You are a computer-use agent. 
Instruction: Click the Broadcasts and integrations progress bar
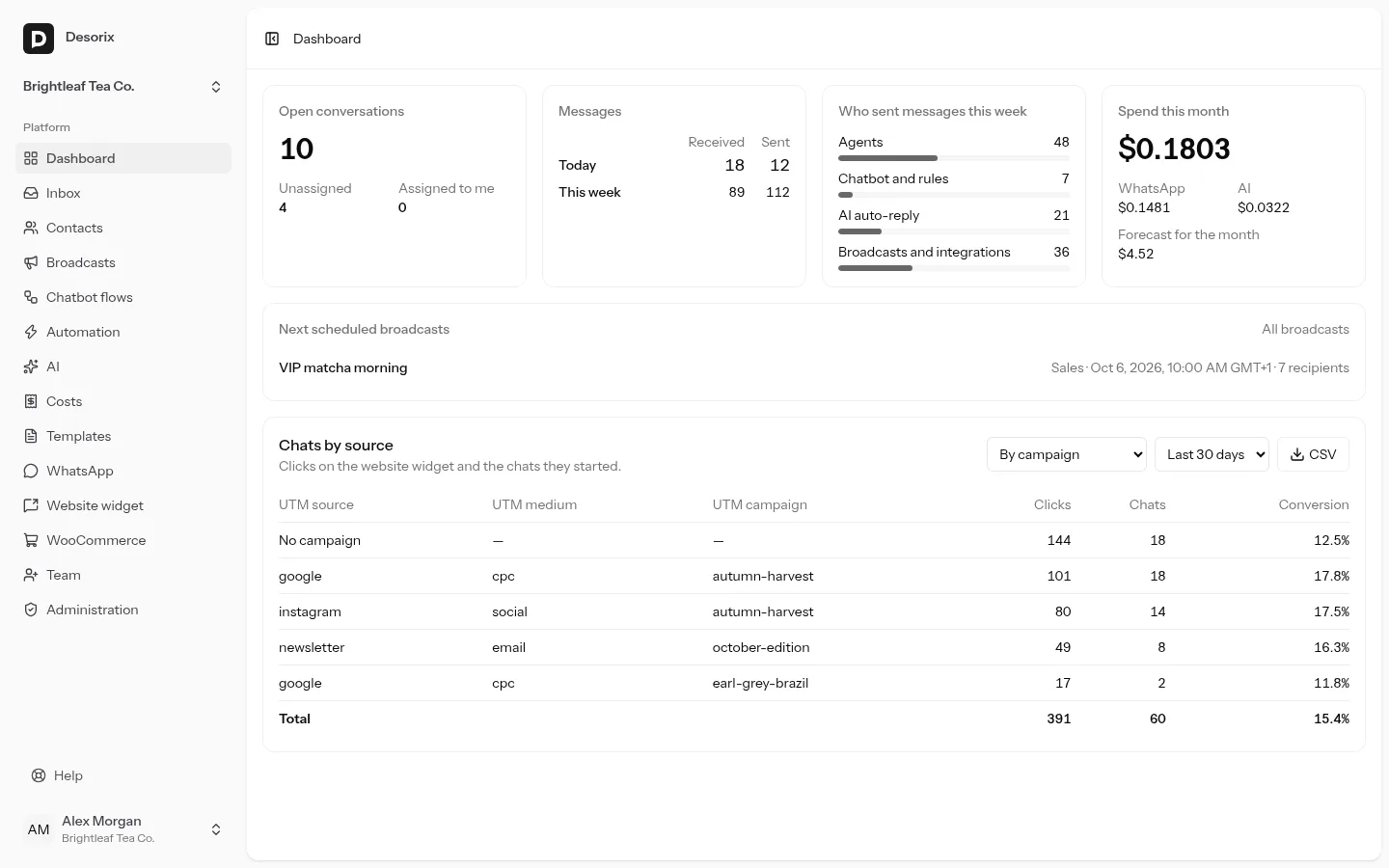click(954, 268)
